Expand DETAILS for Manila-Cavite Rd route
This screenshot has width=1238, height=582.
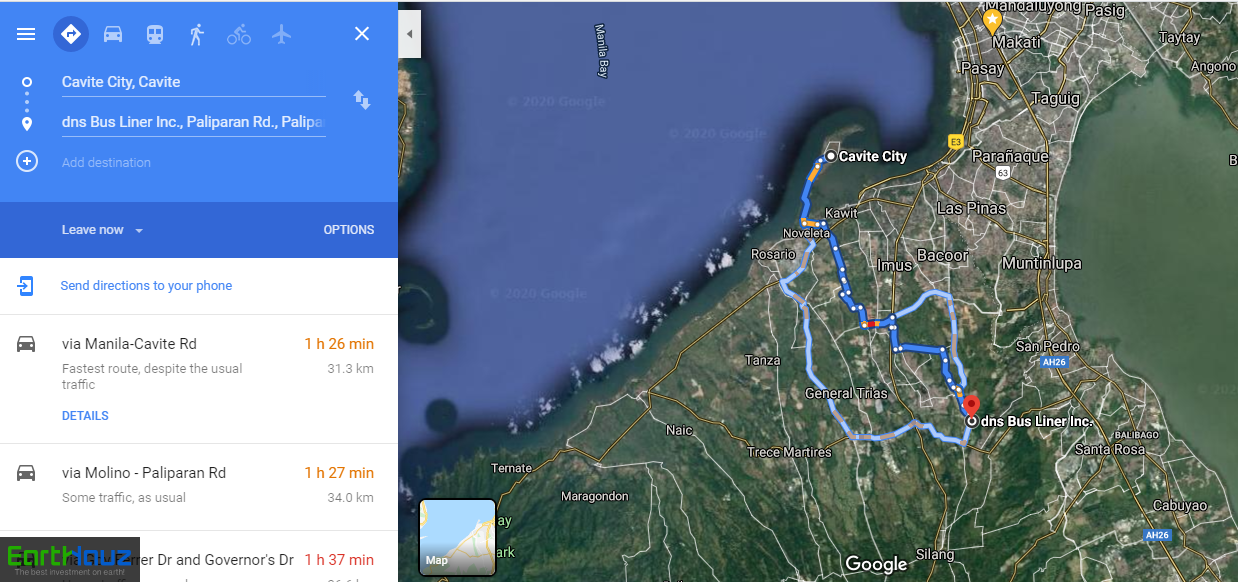85,416
